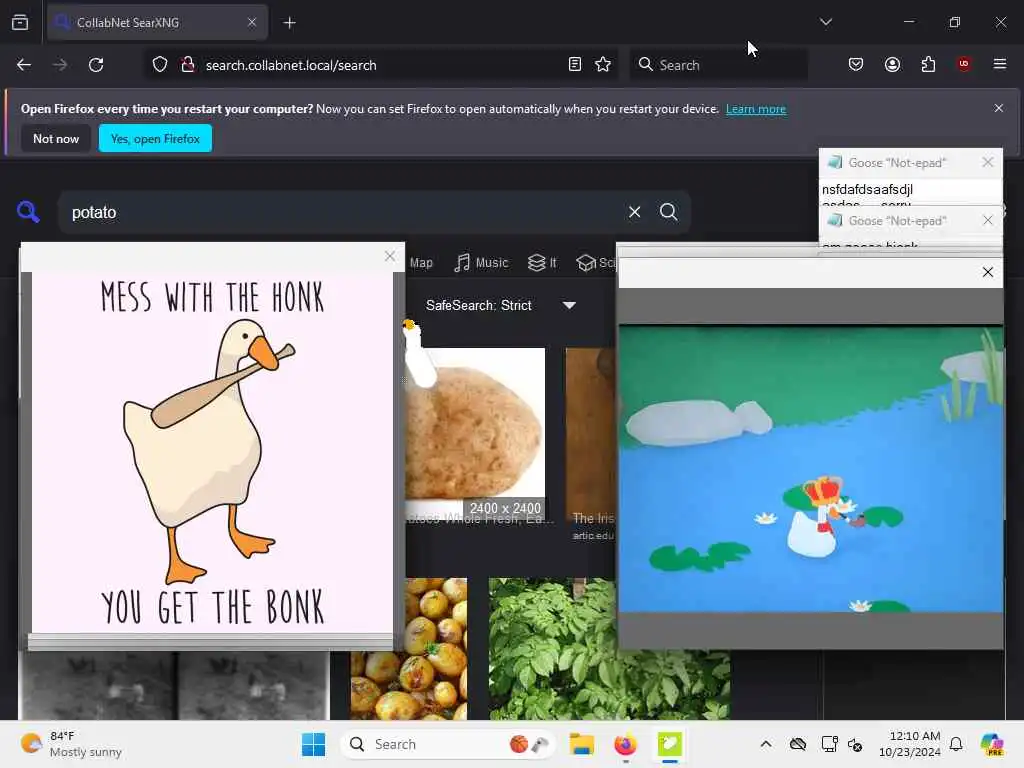Open the Copilot preview taskbar icon
Image resolution: width=1024 pixels, height=768 pixels.
point(992,744)
